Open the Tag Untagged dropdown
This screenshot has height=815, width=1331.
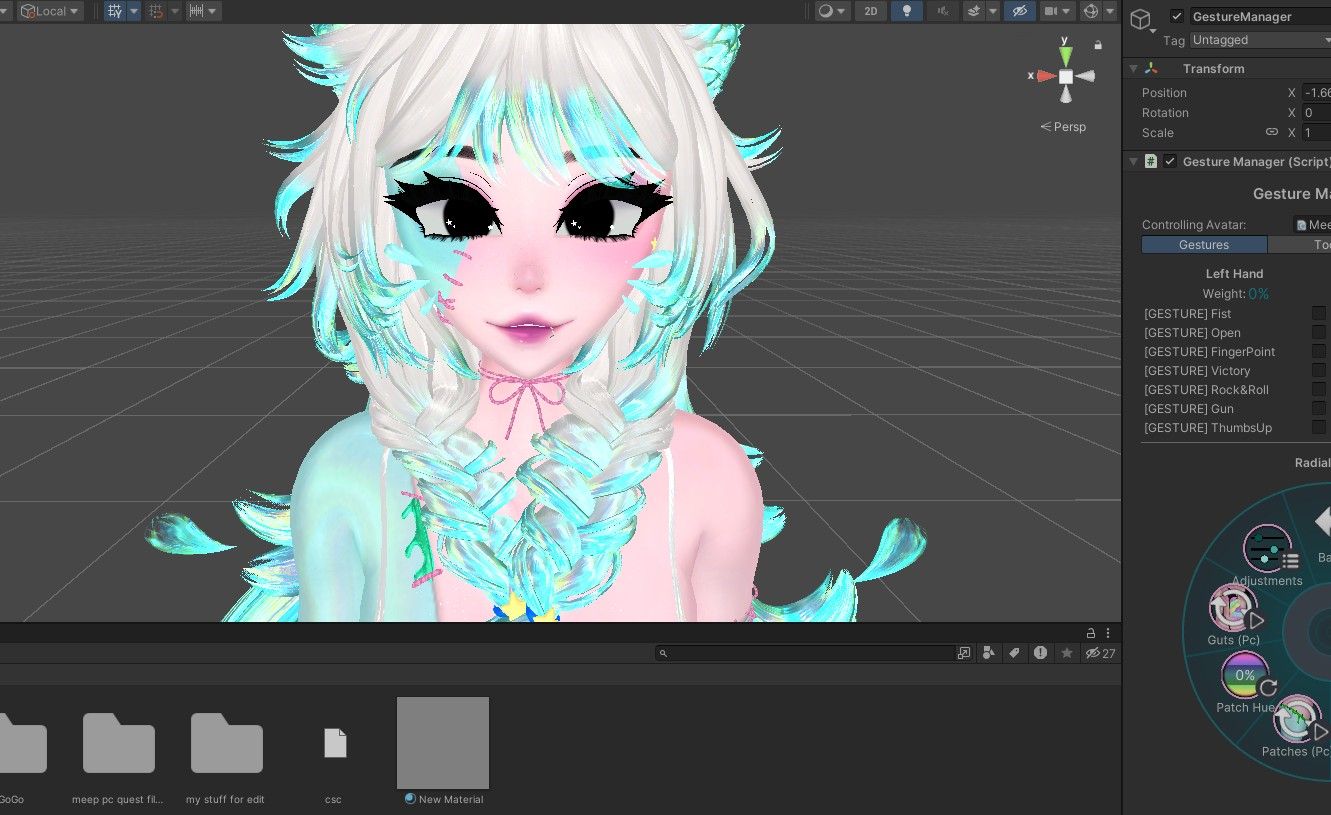tap(1260, 40)
